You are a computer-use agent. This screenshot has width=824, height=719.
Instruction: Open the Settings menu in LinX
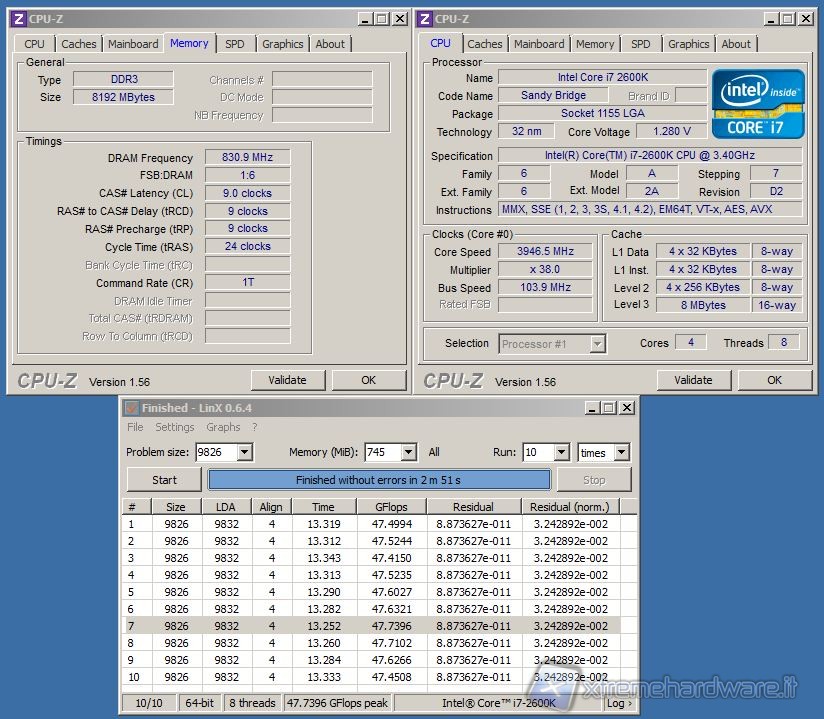[x=174, y=427]
